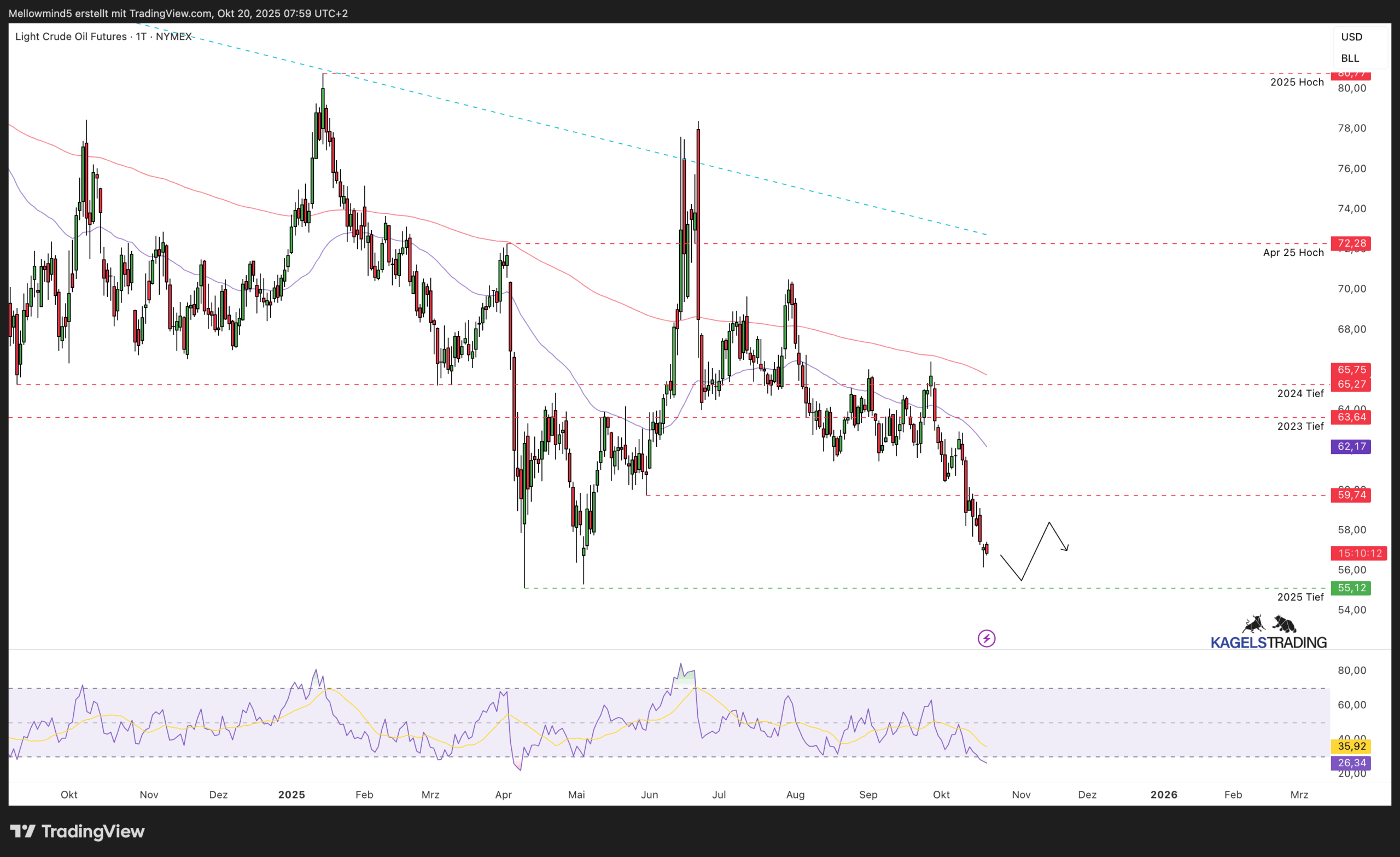Select the "2025 Hoch" text annotation
The image size is (1400, 857).
coord(1297,83)
